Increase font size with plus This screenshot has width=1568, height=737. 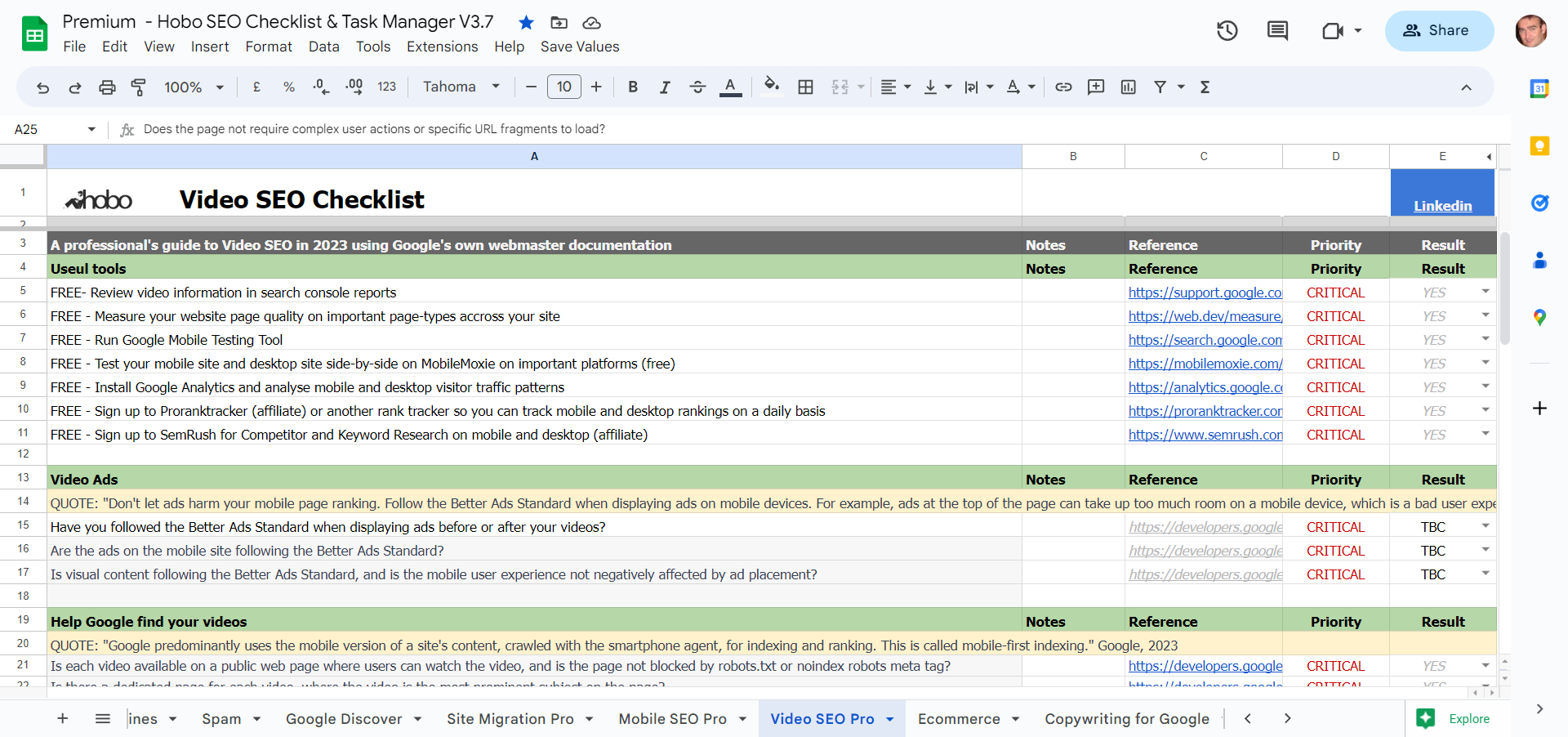pos(596,87)
